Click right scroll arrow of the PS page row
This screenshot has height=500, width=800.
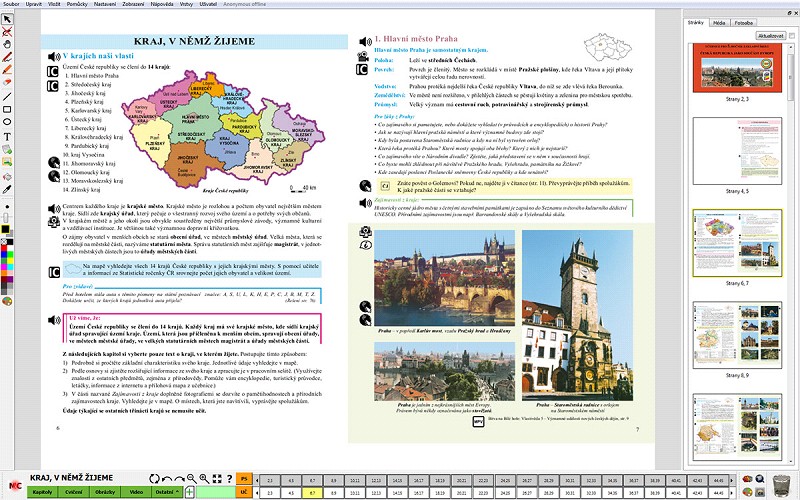click(732, 481)
